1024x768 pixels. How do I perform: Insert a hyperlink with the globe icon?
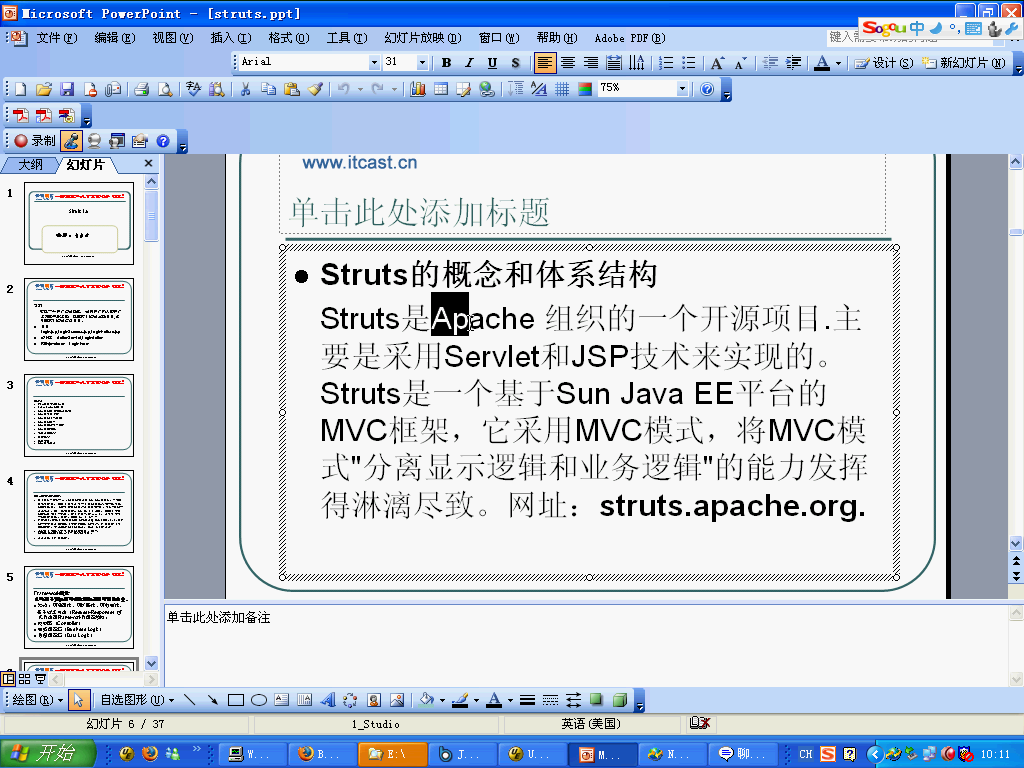[487, 89]
